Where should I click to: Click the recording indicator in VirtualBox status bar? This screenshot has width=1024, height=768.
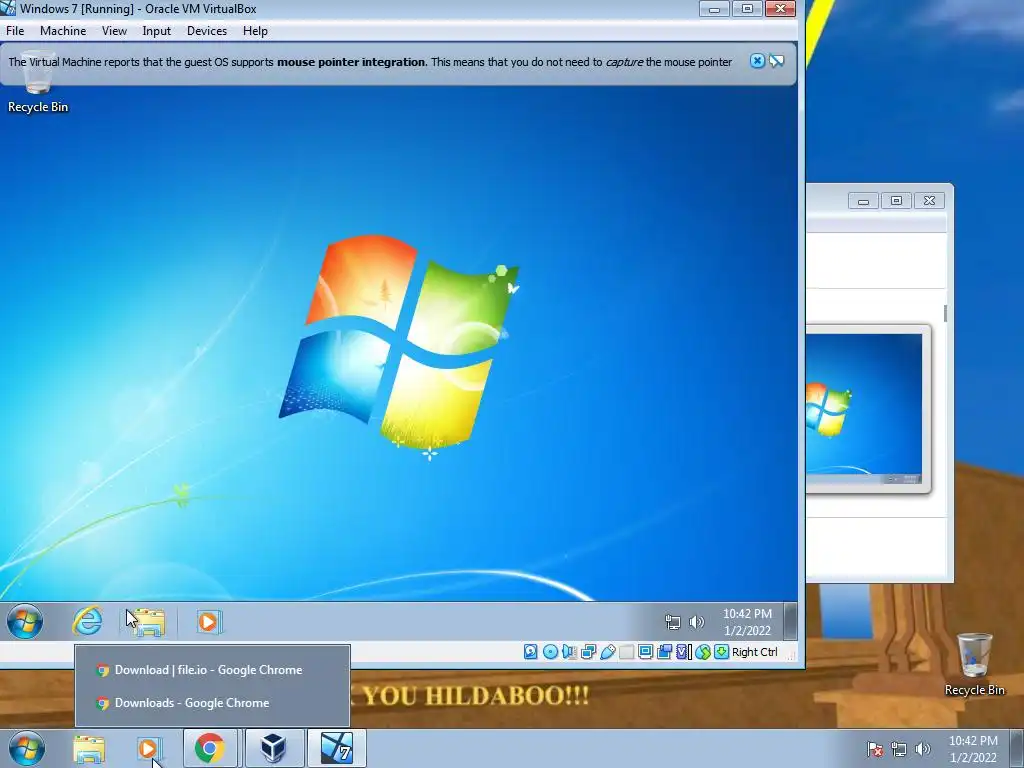point(664,652)
